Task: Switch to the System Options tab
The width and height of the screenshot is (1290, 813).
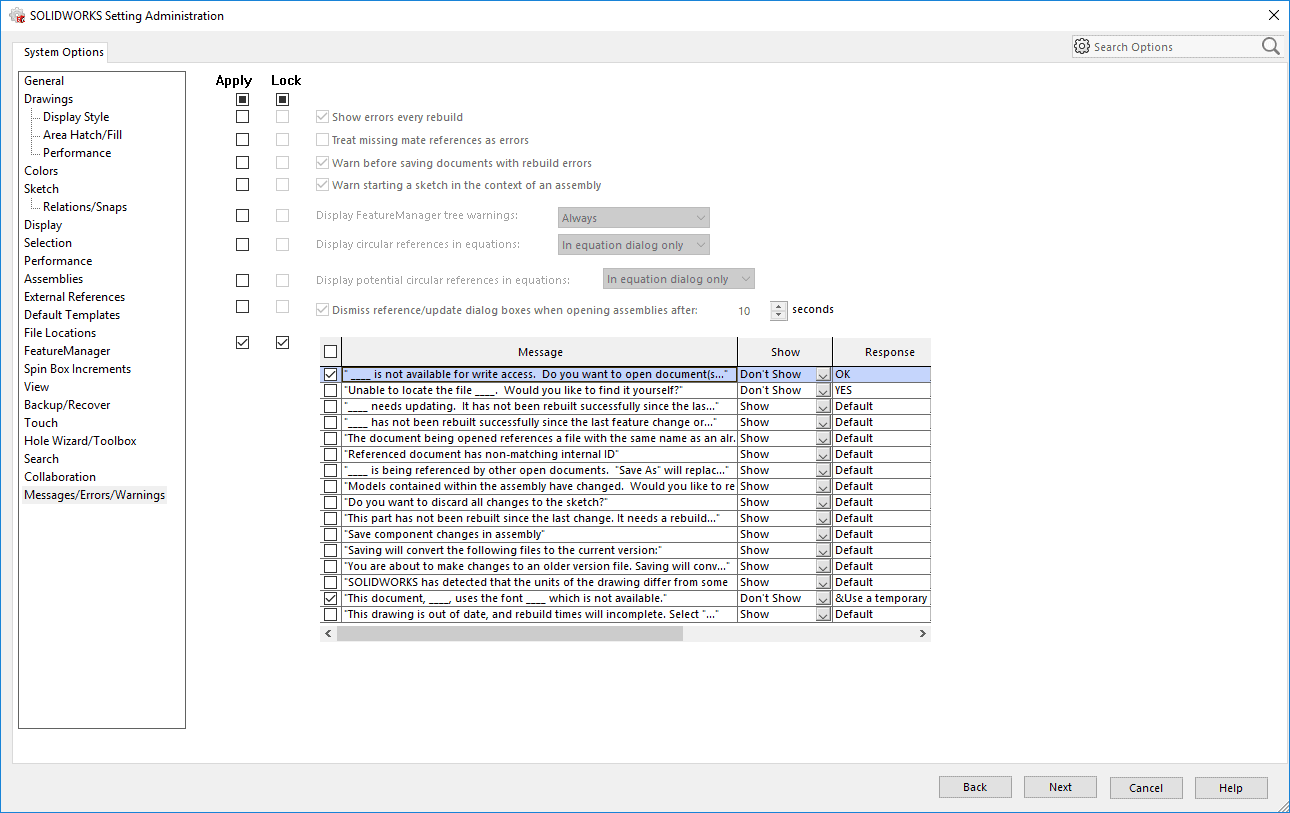Action: coord(64,52)
